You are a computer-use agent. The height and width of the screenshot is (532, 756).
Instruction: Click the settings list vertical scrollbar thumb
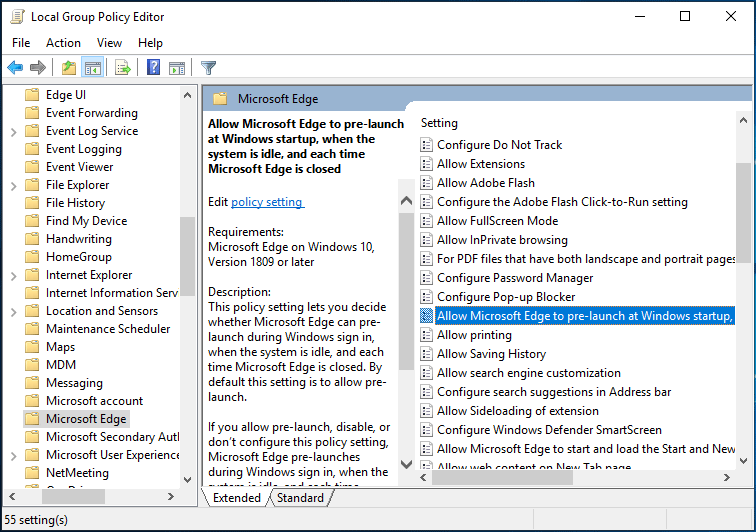pos(743,213)
